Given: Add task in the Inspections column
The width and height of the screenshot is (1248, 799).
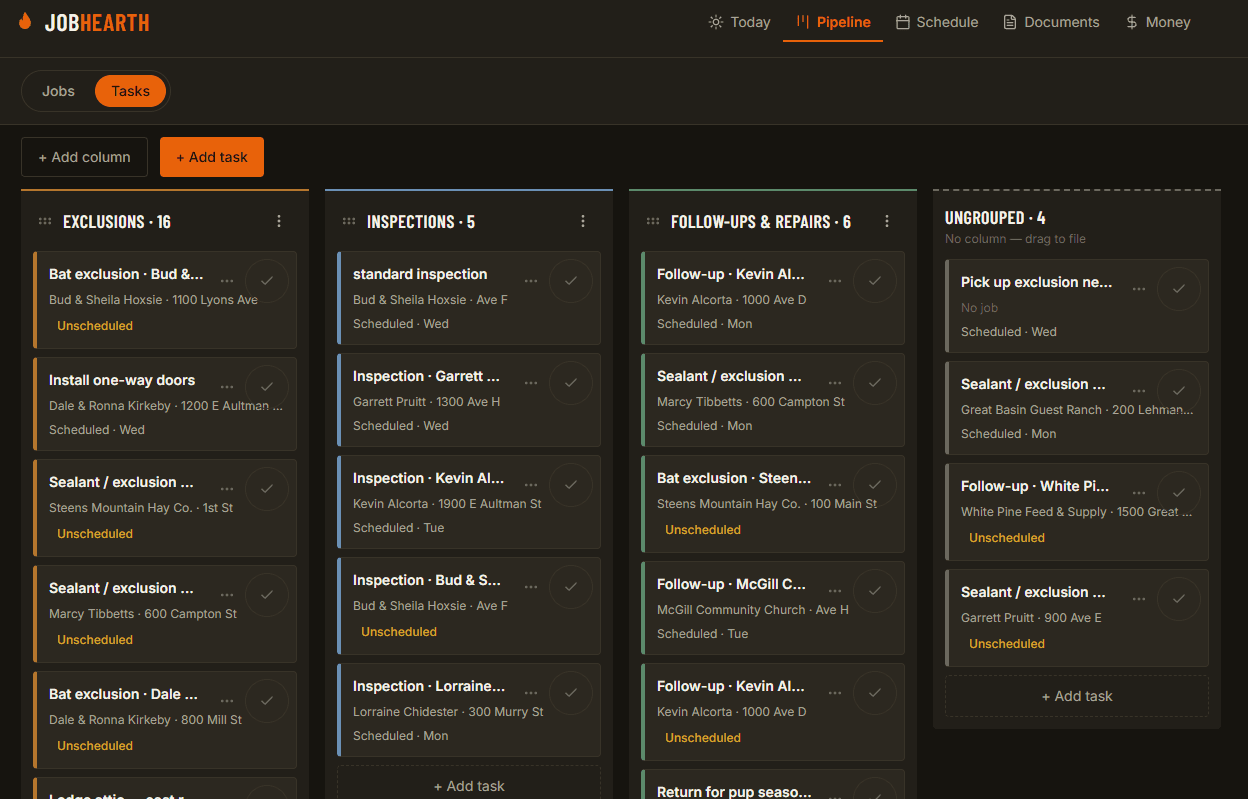Looking at the screenshot, I should pos(469,786).
